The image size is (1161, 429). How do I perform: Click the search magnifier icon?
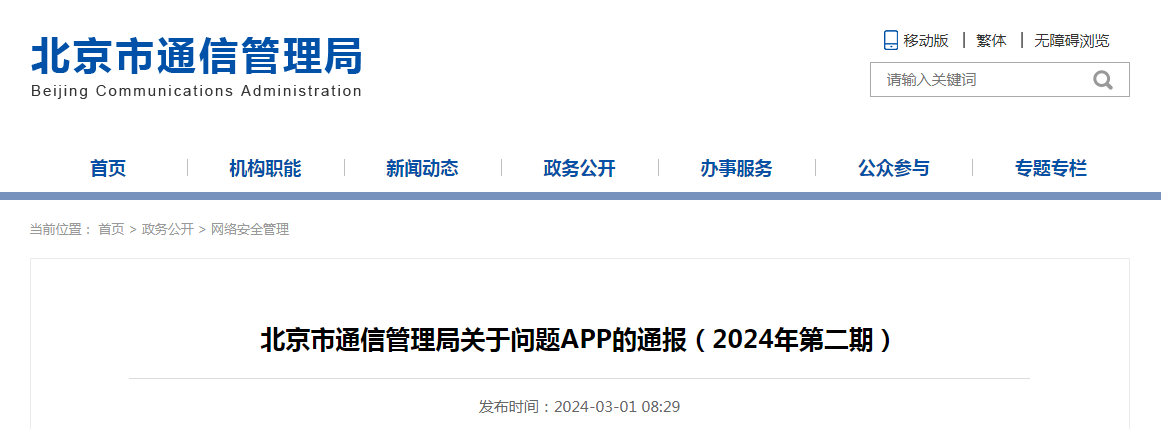click(1102, 80)
